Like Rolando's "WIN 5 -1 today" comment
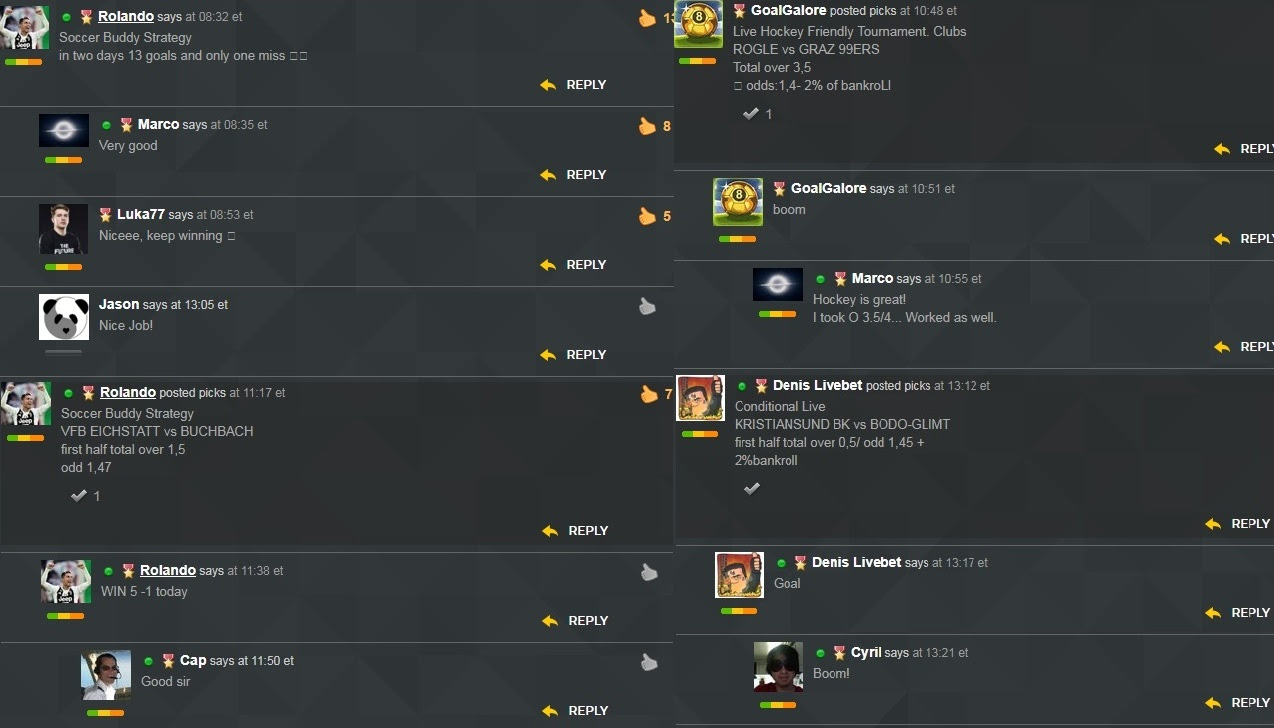This screenshot has width=1274, height=728. tap(649, 572)
